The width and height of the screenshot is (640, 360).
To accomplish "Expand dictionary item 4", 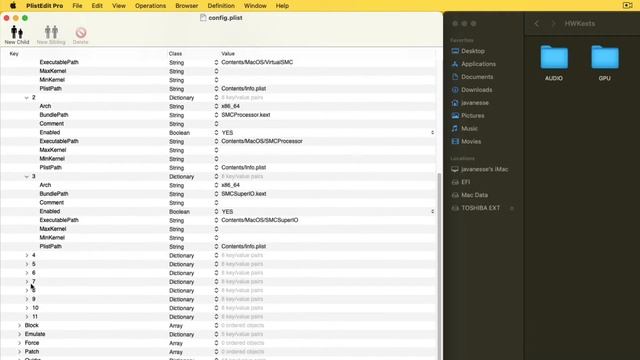I will (27, 256).
